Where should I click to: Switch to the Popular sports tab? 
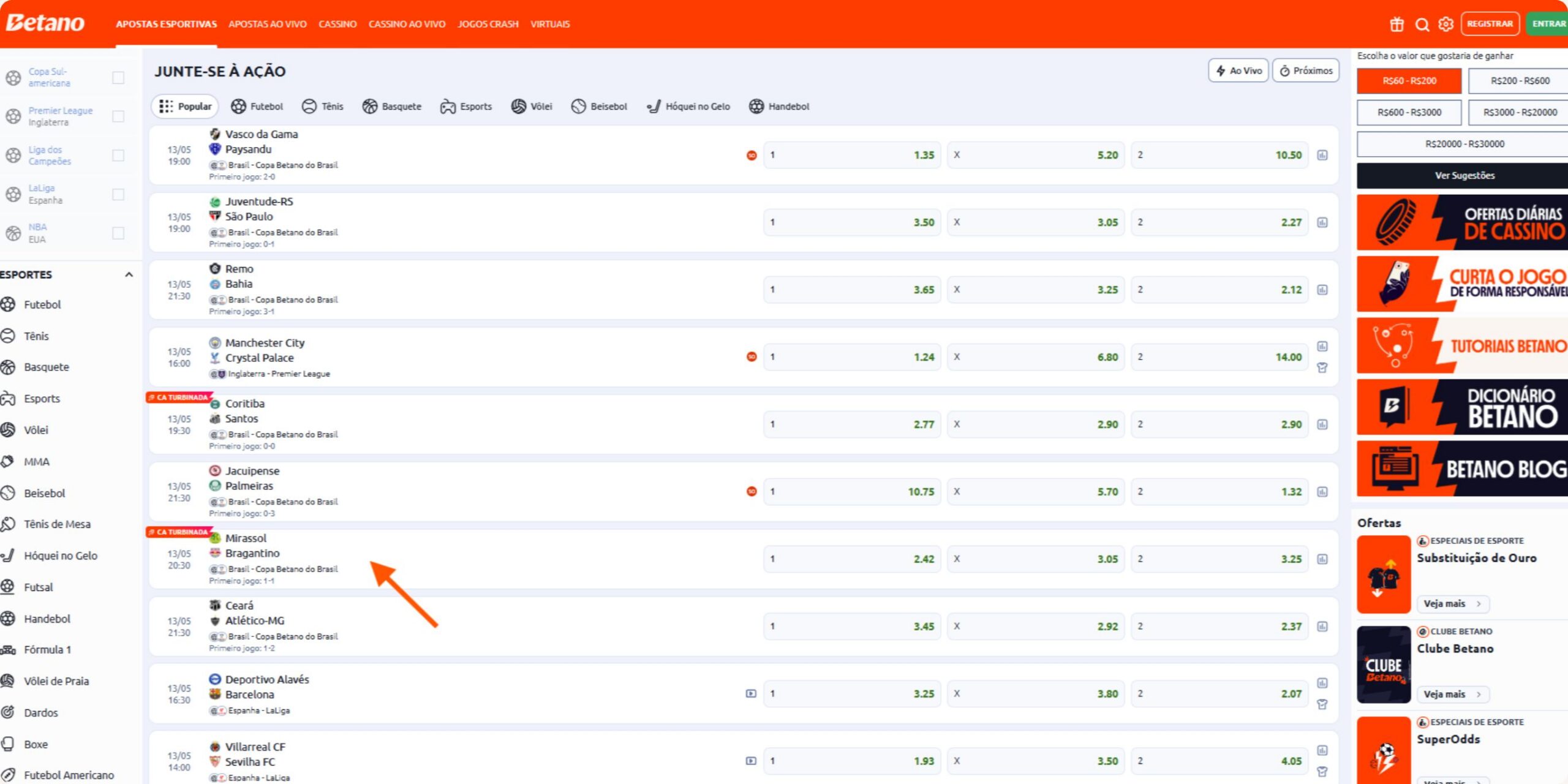185,107
